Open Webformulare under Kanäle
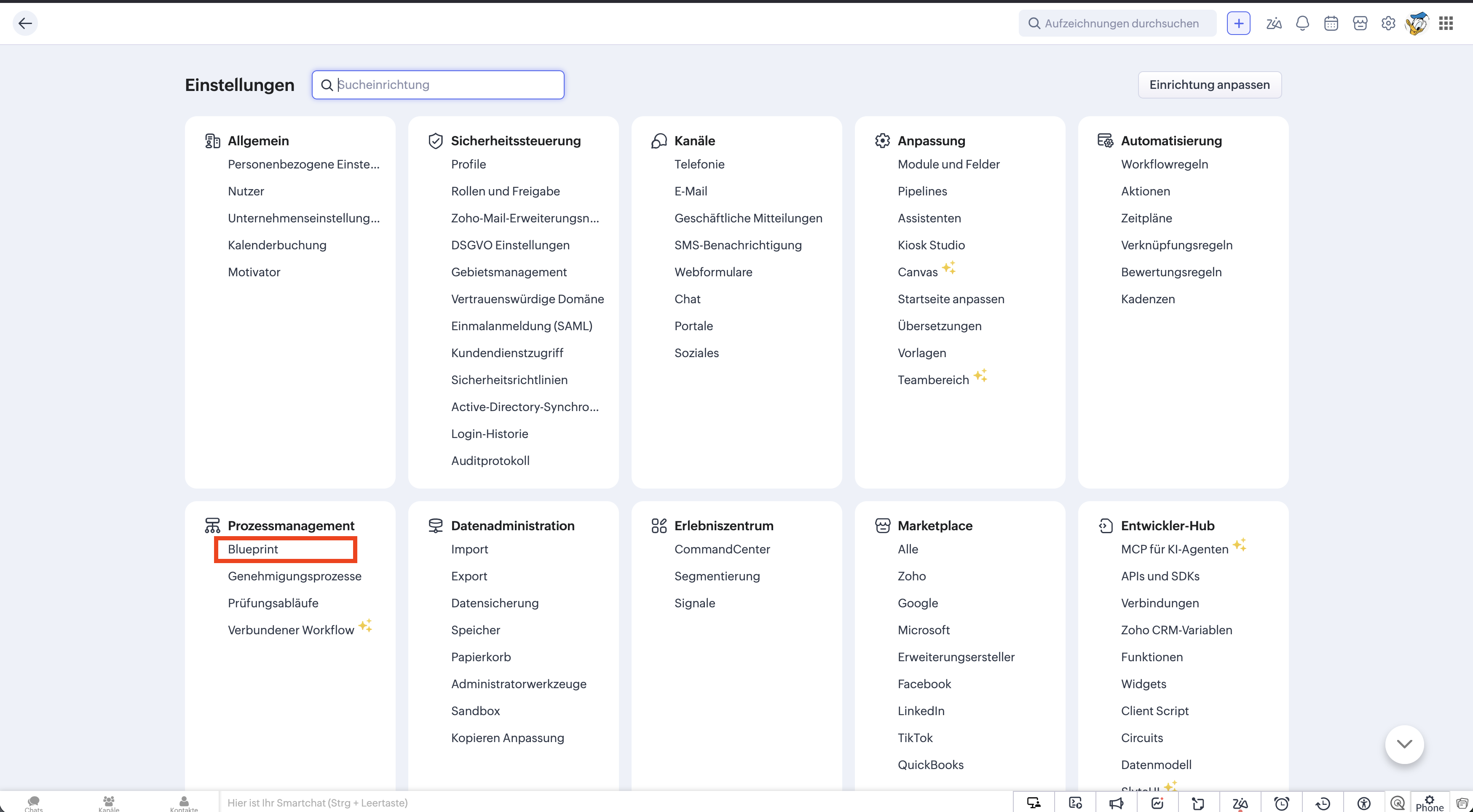 click(x=713, y=272)
